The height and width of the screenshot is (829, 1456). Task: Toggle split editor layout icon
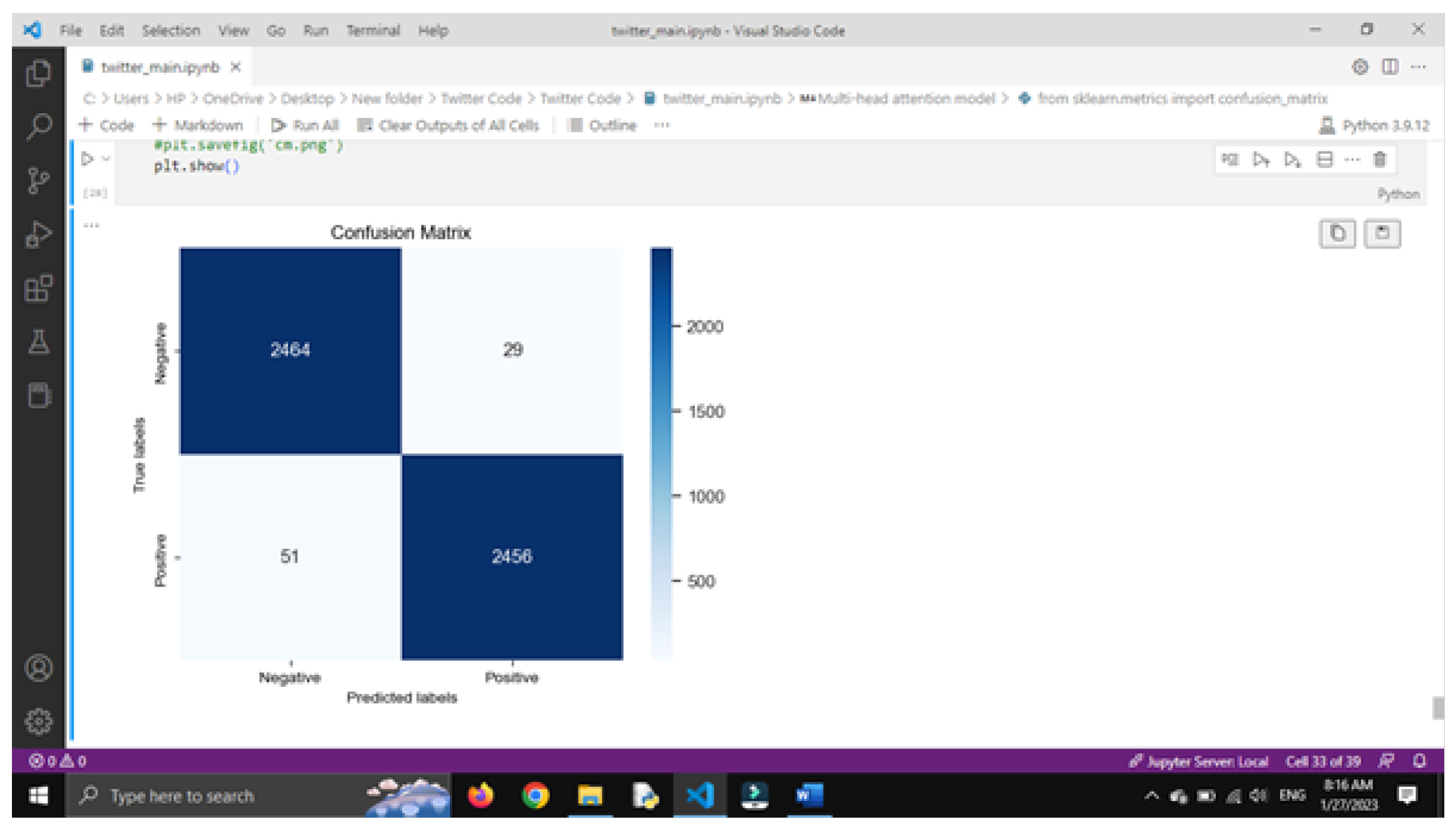point(1390,66)
